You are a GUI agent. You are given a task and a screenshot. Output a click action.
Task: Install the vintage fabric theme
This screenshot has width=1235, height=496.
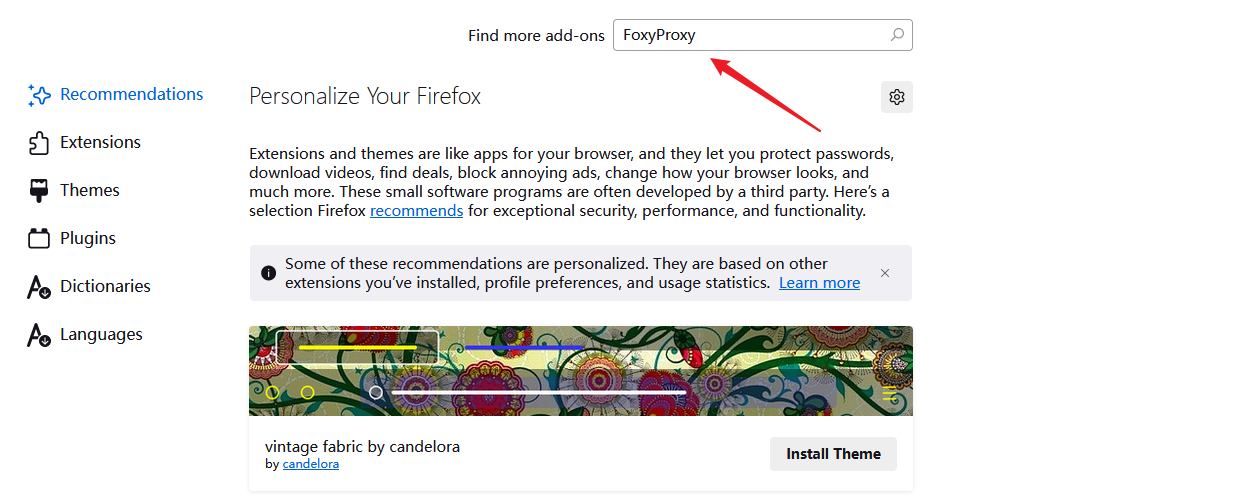pos(833,454)
